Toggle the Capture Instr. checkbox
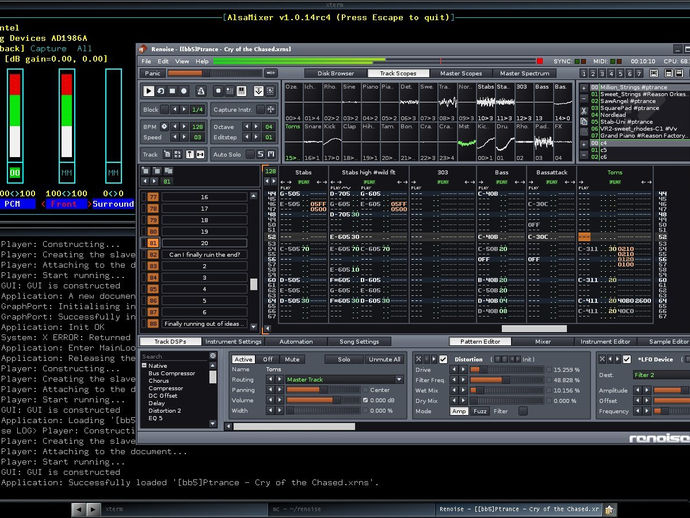690x518 pixels. tap(260, 109)
